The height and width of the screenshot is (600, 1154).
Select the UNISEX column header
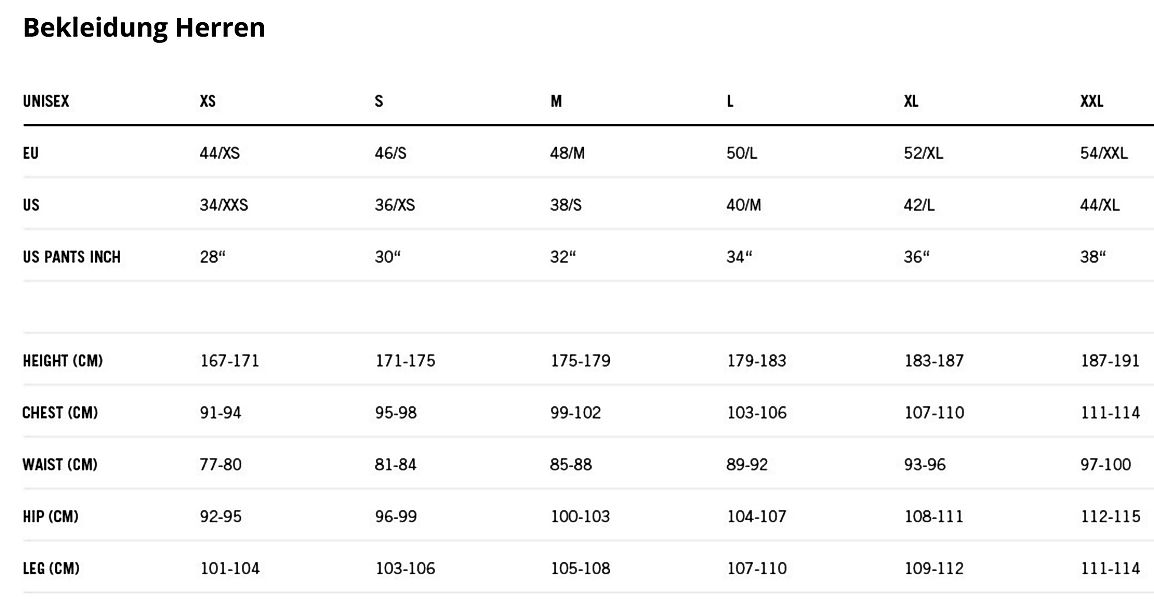[46, 102]
